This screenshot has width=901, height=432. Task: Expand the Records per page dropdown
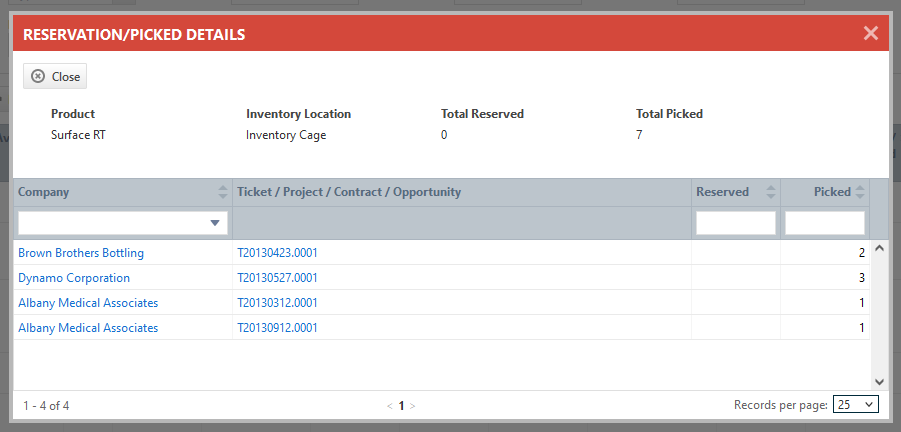(855, 405)
